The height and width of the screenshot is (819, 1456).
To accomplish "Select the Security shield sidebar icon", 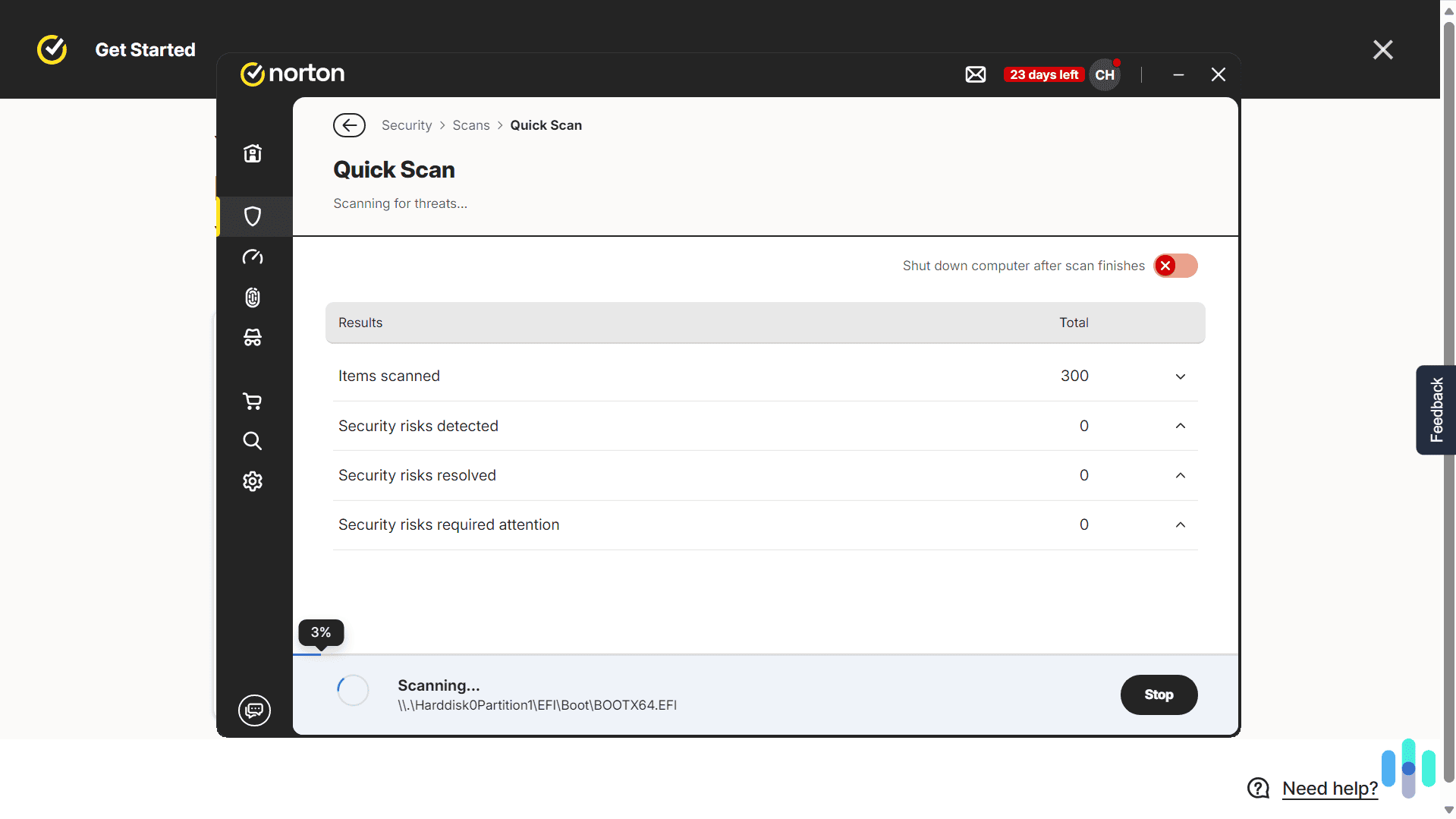I will click(253, 216).
